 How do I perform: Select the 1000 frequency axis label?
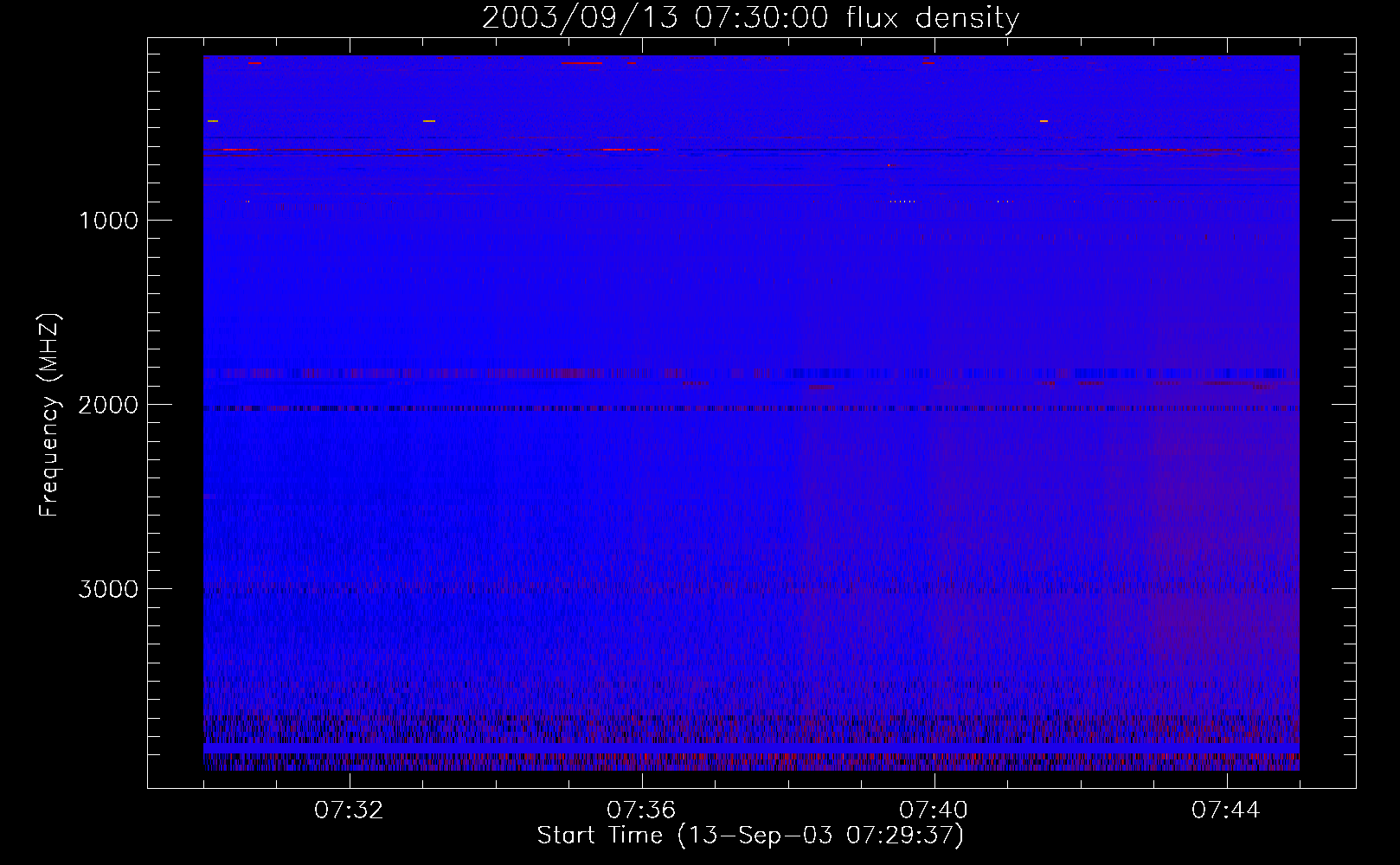click(x=108, y=221)
